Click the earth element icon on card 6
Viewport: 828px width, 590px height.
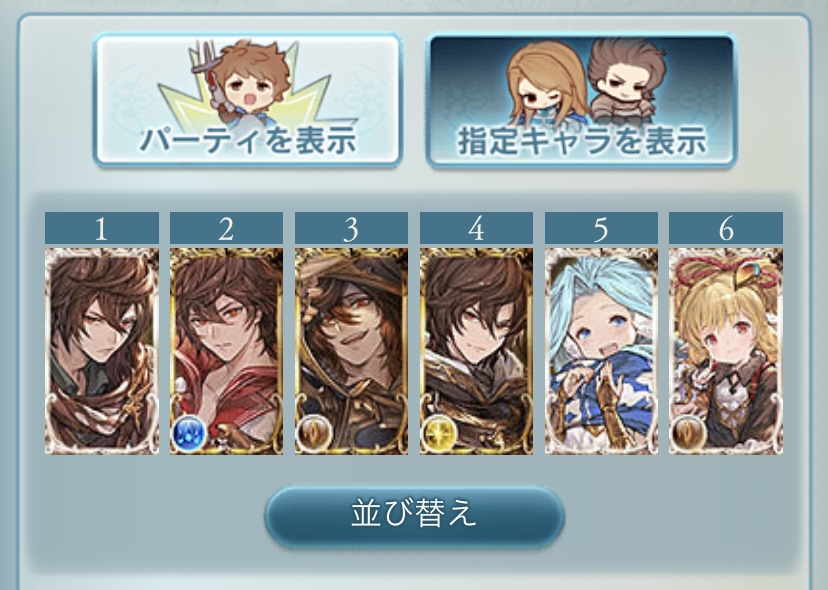[689, 434]
